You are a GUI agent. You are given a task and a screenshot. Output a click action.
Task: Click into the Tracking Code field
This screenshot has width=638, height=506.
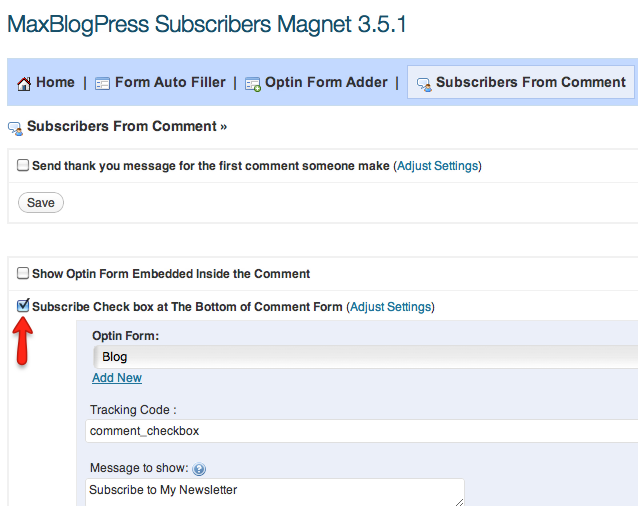pyautogui.click(x=361, y=431)
